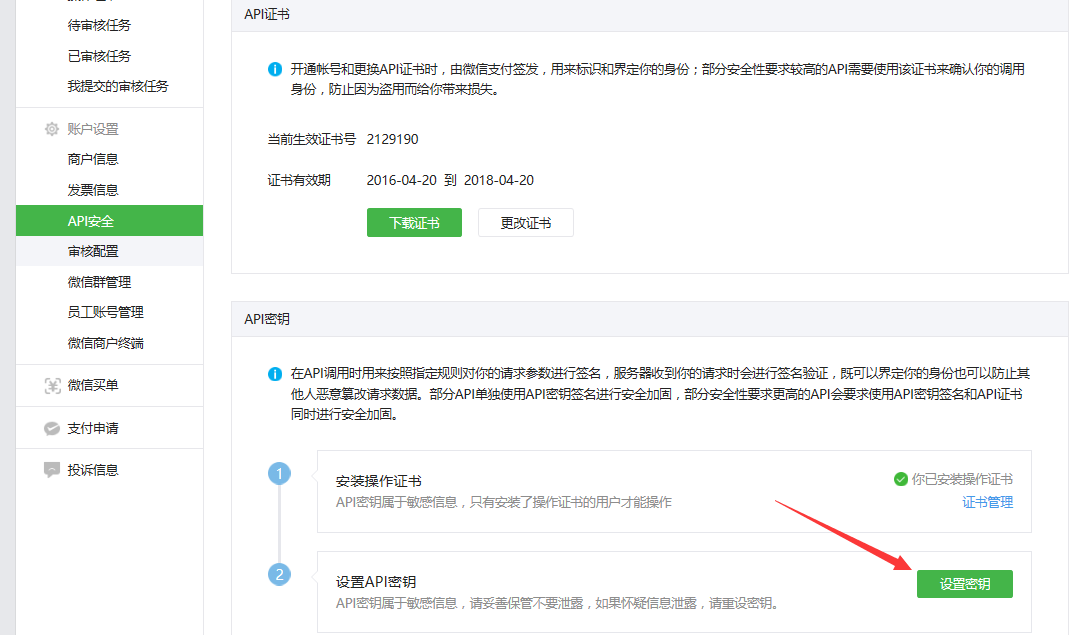Click the gear icon beside 账户设置

[x=52, y=129]
